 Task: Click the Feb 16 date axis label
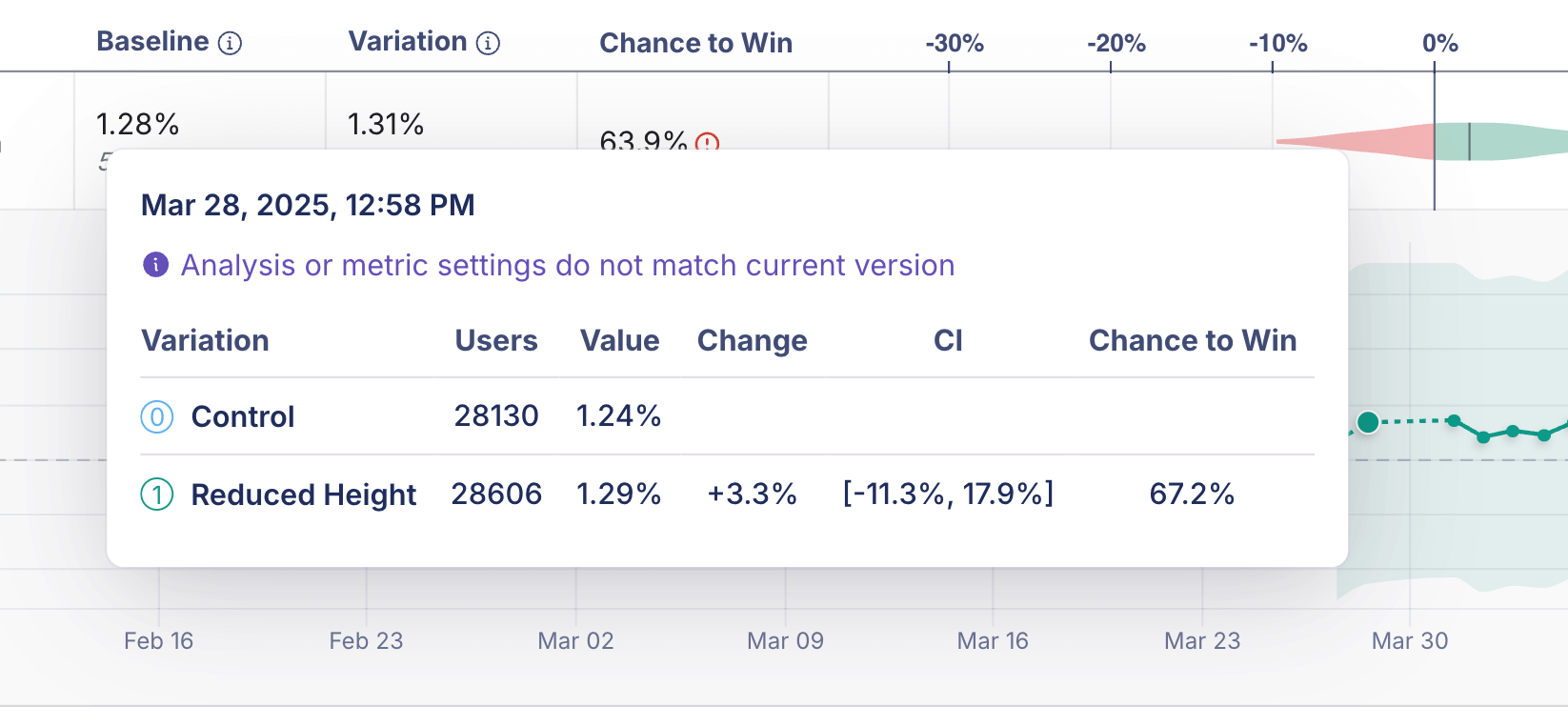pyautogui.click(x=158, y=640)
